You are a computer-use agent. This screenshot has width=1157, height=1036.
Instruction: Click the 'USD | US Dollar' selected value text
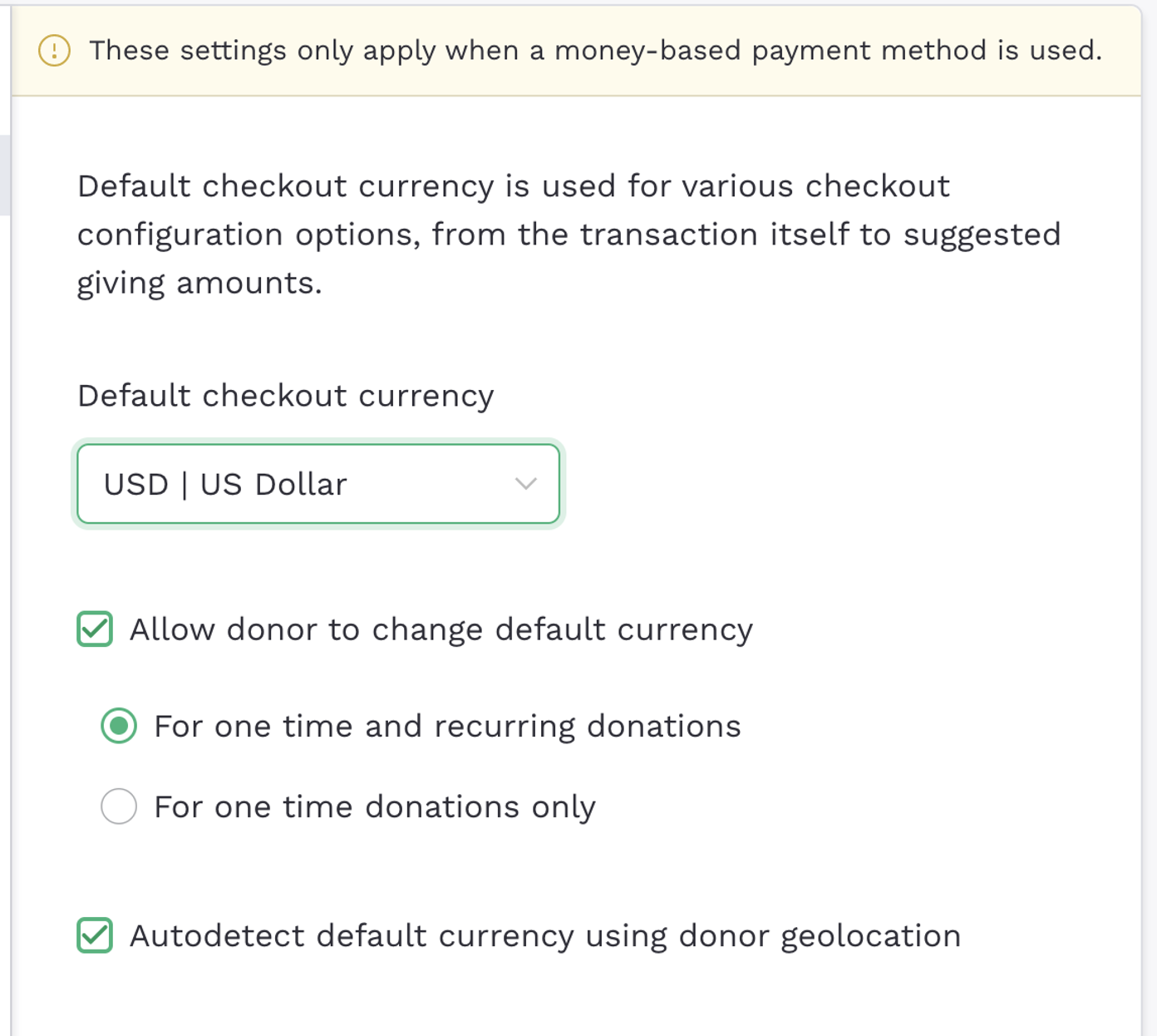click(x=225, y=484)
